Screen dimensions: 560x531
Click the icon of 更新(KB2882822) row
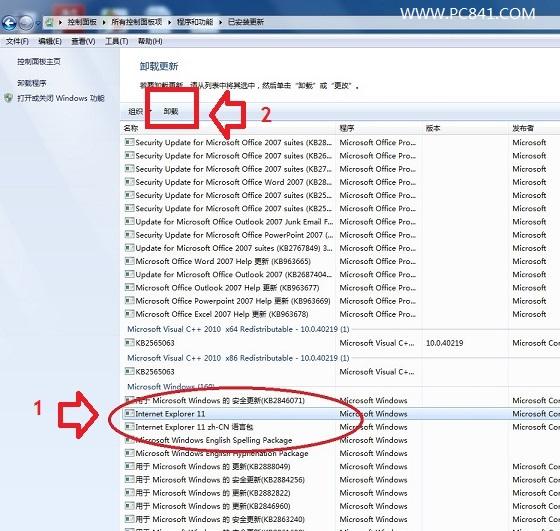click(129, 493)
